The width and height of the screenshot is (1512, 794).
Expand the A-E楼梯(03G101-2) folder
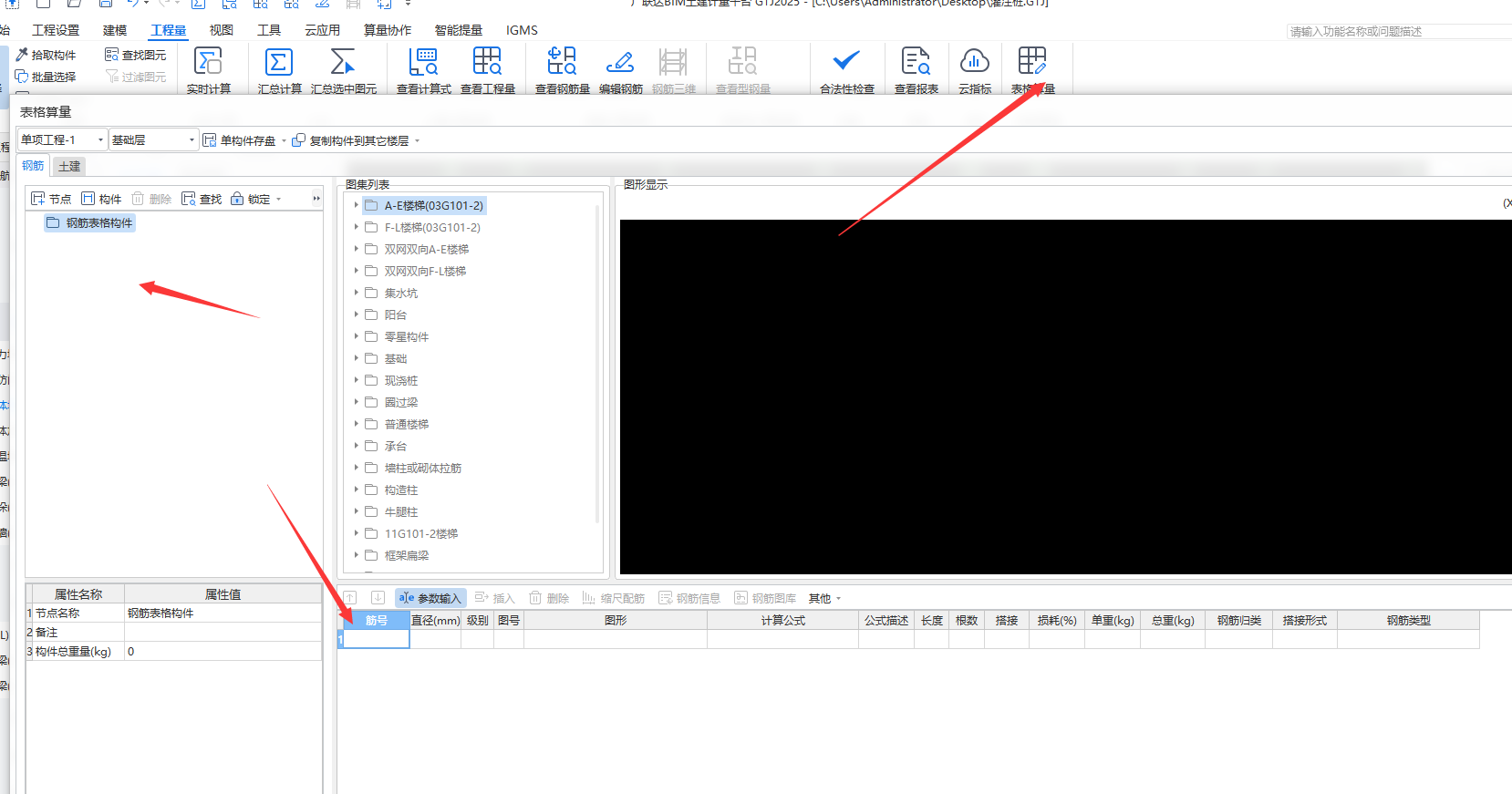[356, 205]
